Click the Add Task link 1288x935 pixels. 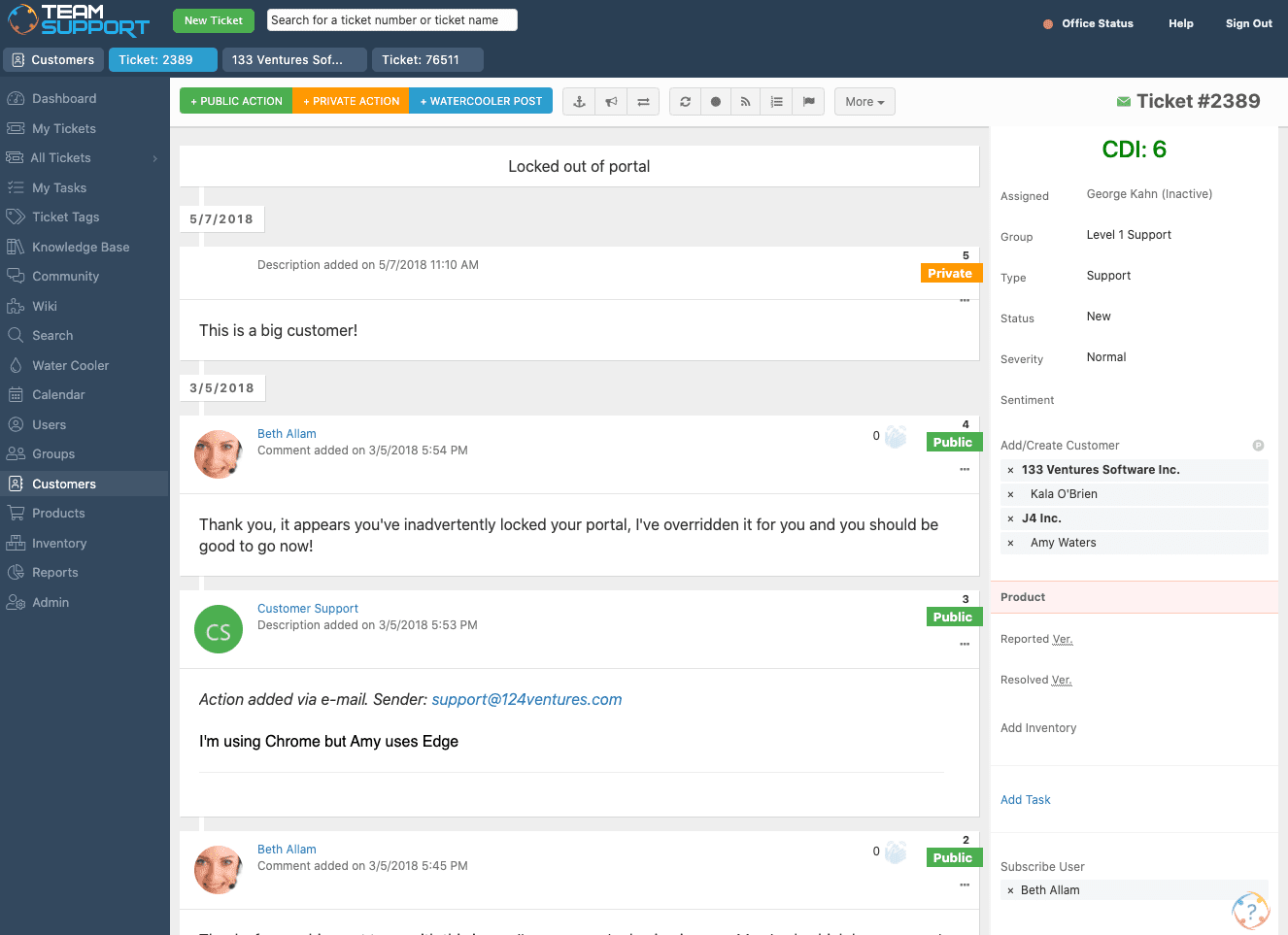tap(1026, 800)
